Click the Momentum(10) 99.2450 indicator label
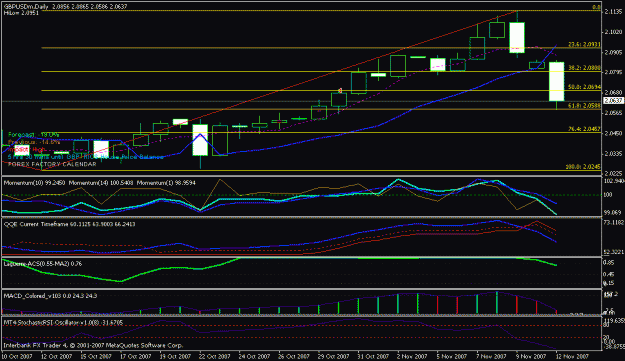 (x=34, y=183)
